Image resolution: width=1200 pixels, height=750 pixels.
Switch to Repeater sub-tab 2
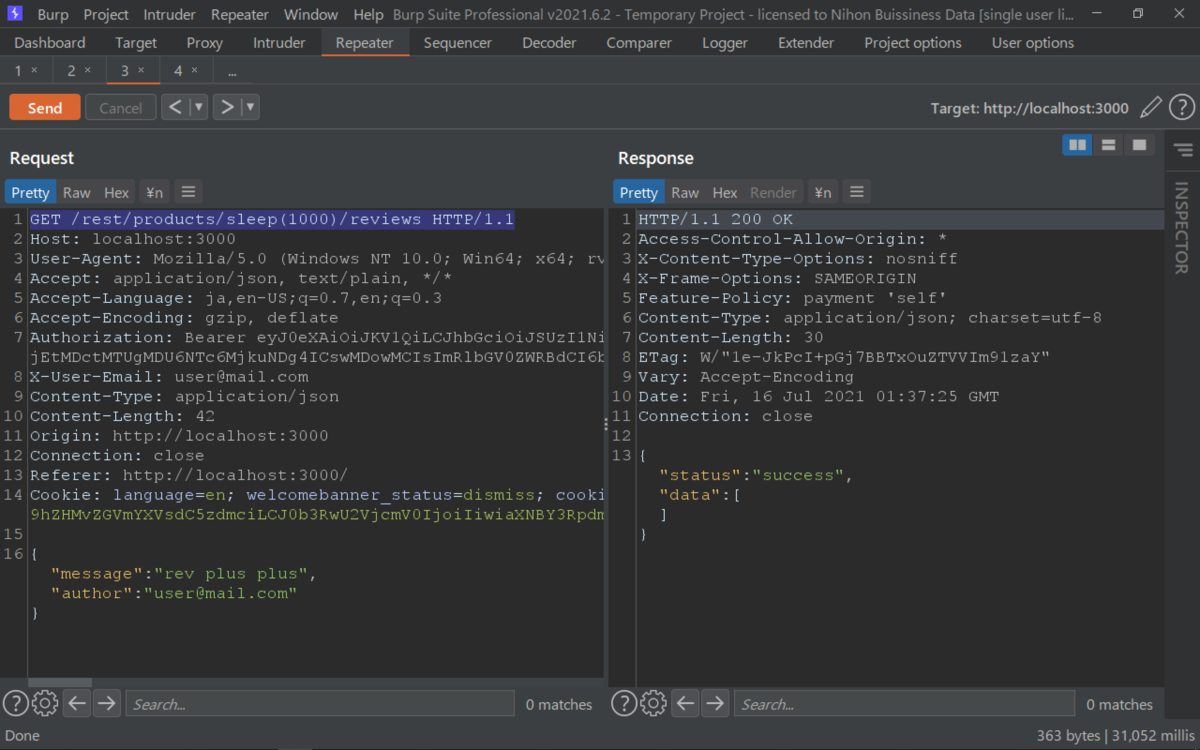click(71, 70)
